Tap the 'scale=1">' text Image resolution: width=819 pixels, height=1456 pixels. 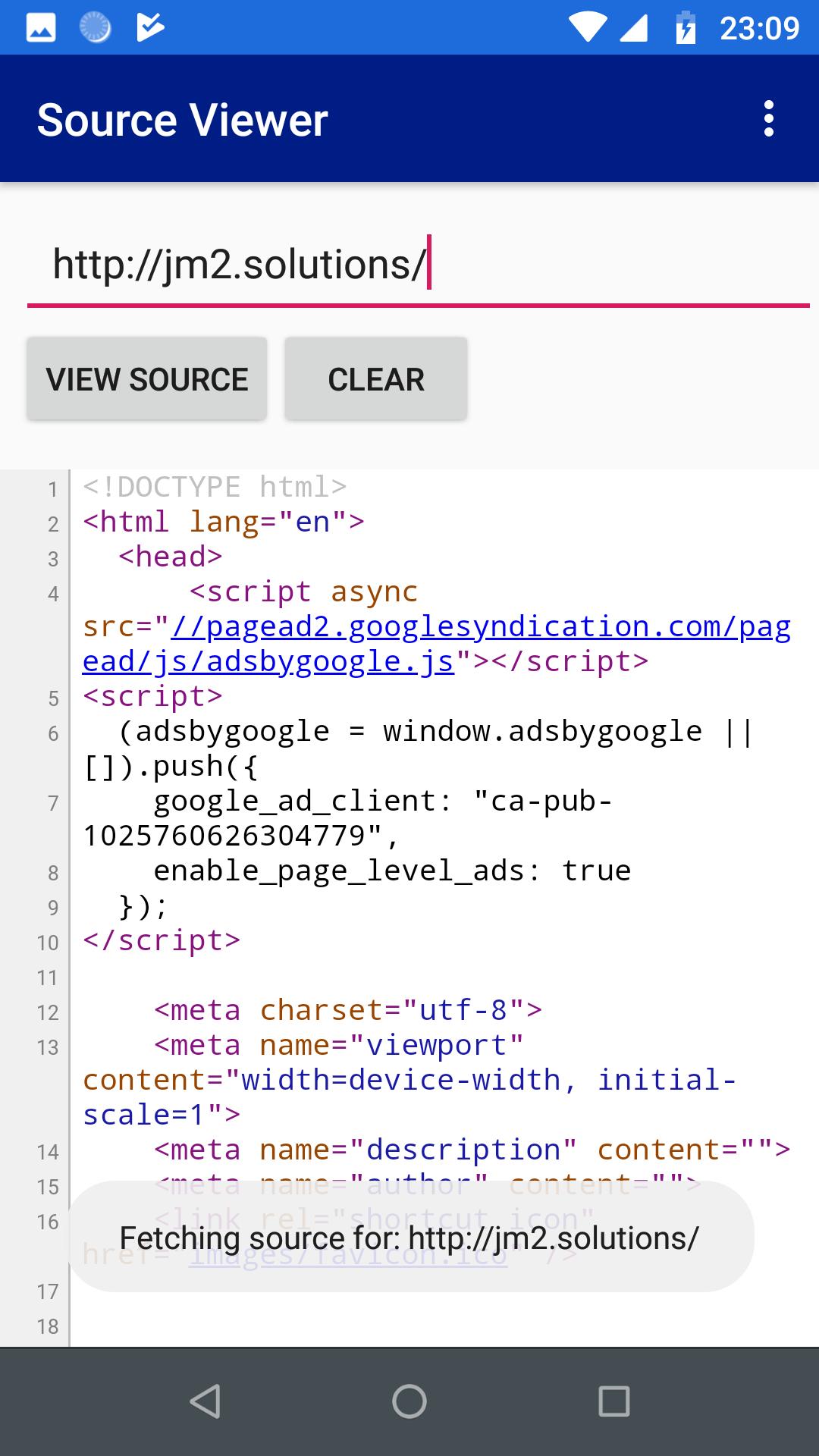162,1115
